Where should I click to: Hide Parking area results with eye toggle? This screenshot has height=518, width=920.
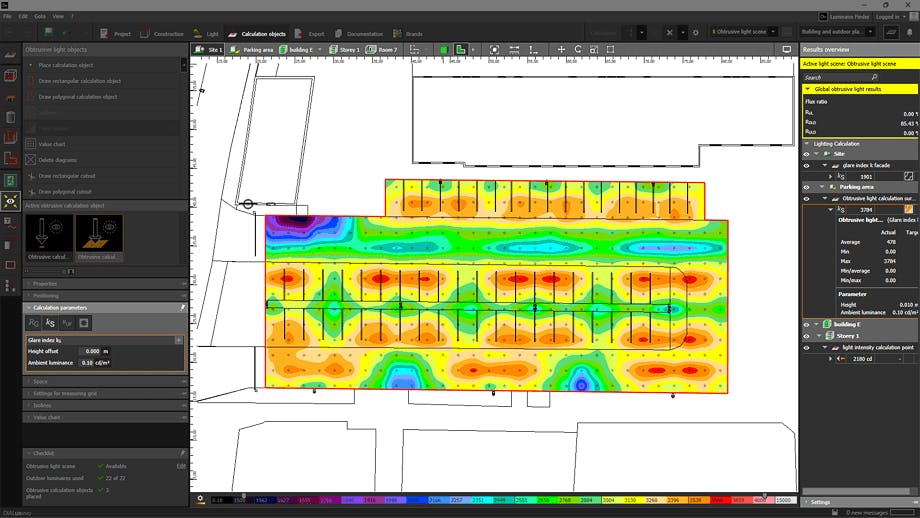click(807, 187)
